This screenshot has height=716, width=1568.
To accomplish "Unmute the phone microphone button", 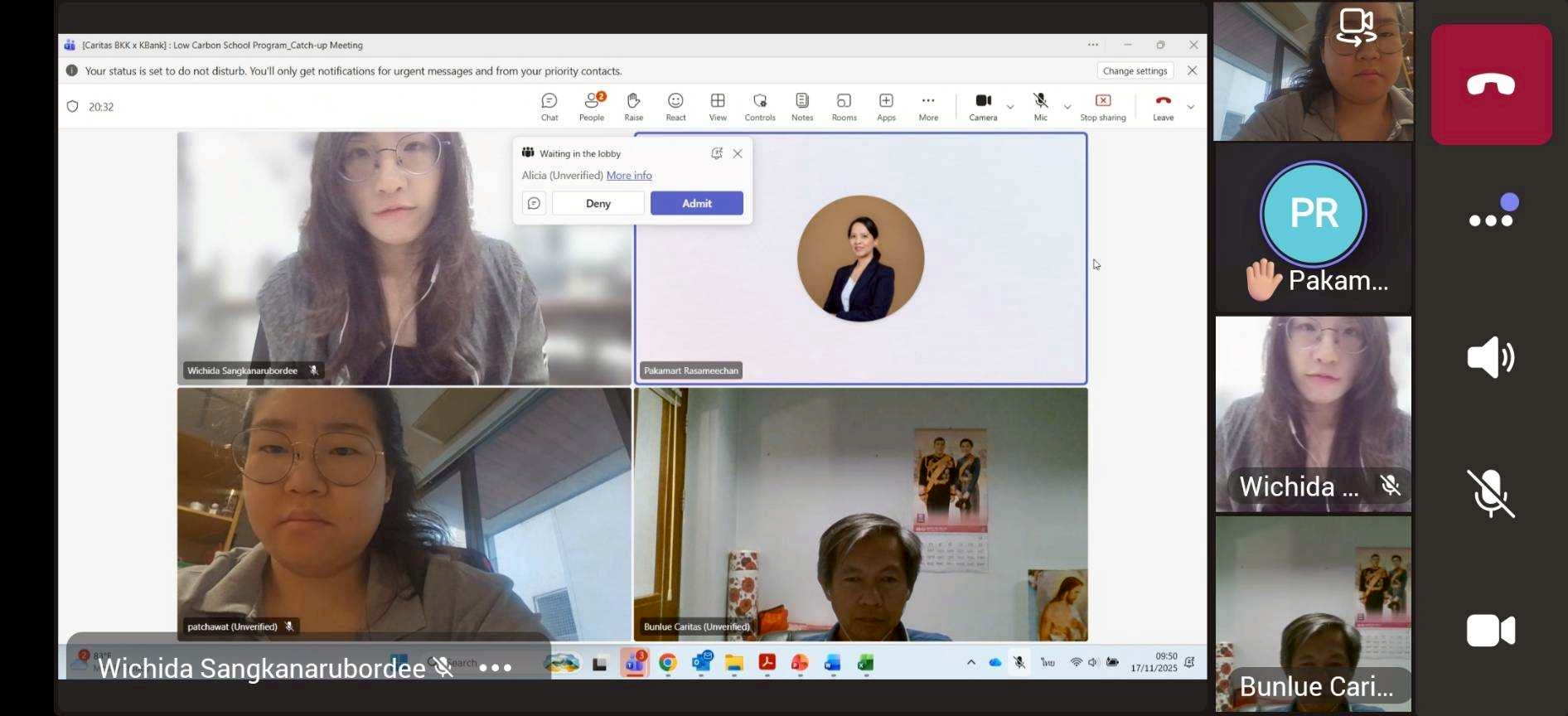I will coord(1490,494).
